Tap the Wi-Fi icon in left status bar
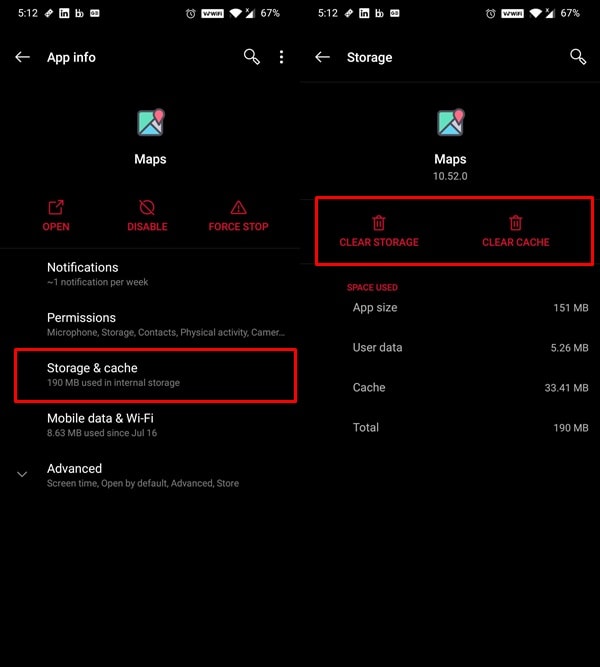The height and width of the screenshot is (667, 600). click(x=235, y=14)
